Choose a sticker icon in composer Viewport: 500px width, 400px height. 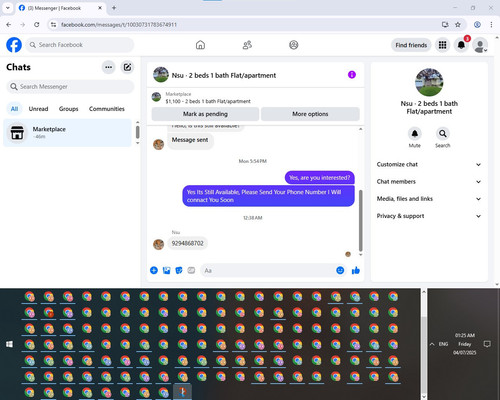(179, 270)
